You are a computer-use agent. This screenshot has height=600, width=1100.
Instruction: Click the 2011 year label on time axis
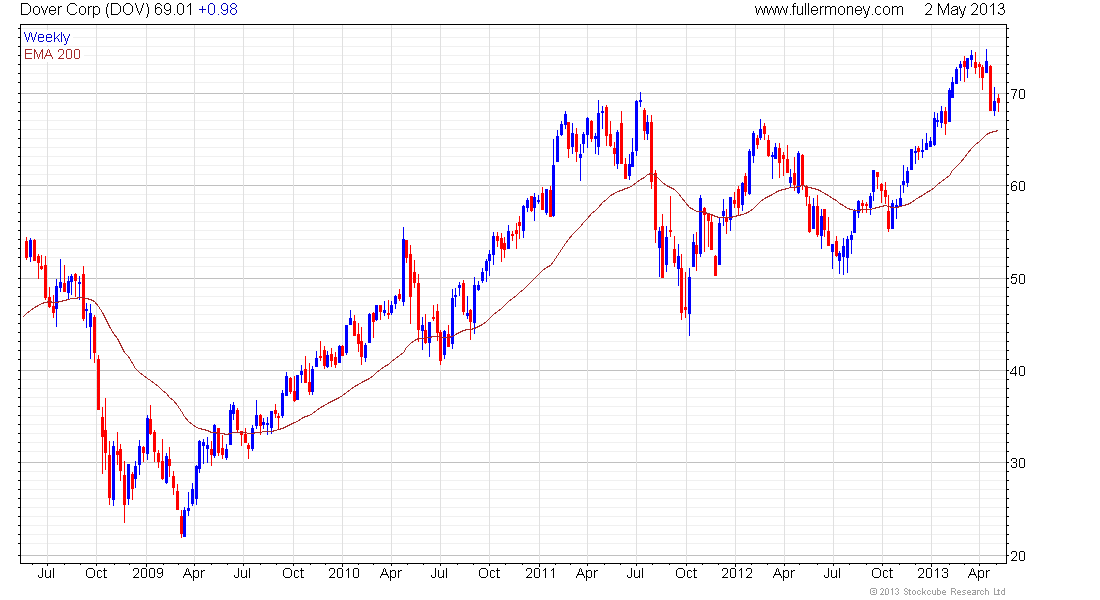pyautogui.click(x=540, y=573)
